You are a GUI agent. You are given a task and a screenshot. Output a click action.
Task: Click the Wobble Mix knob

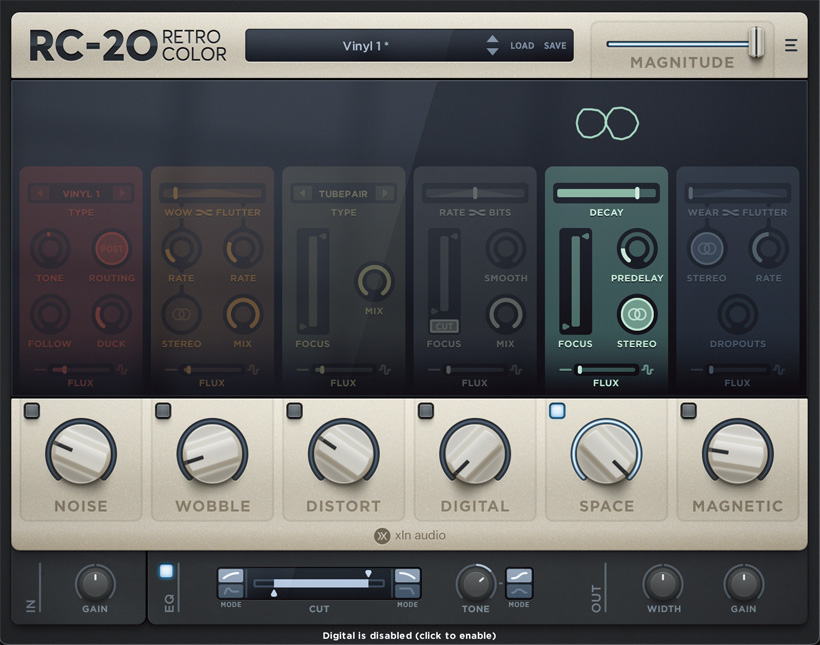click(x=243, y=314)
